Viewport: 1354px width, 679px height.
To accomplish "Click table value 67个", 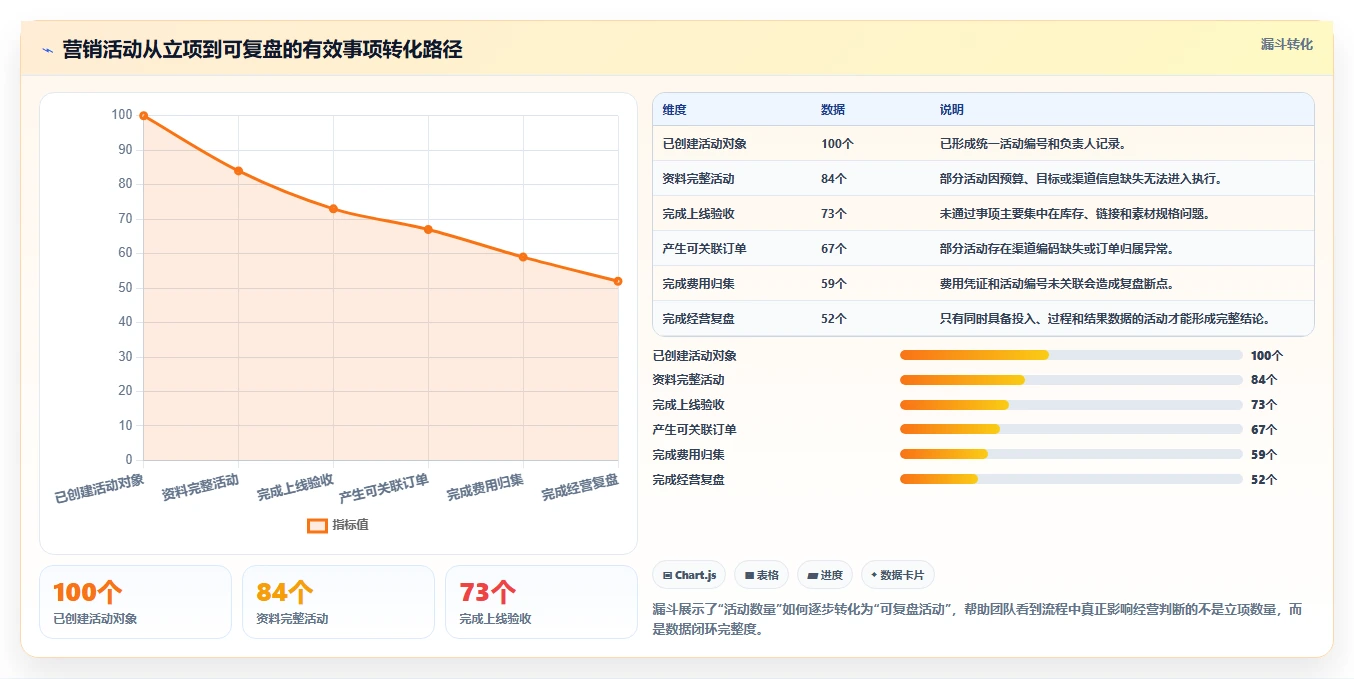I will point(834,249).
